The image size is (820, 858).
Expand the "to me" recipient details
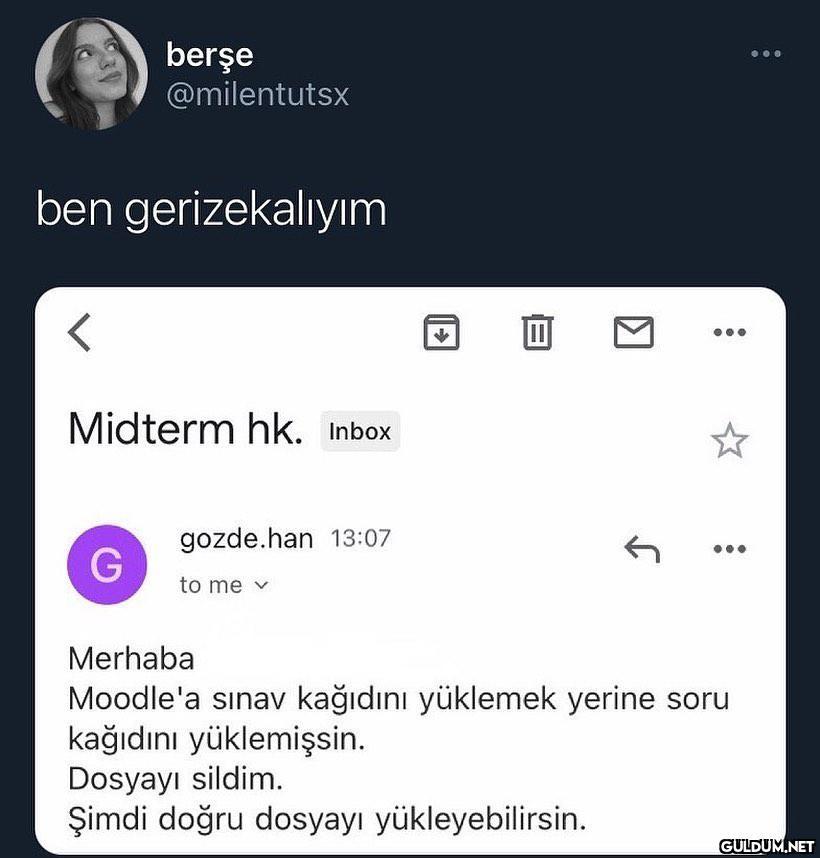pos(225,586)
